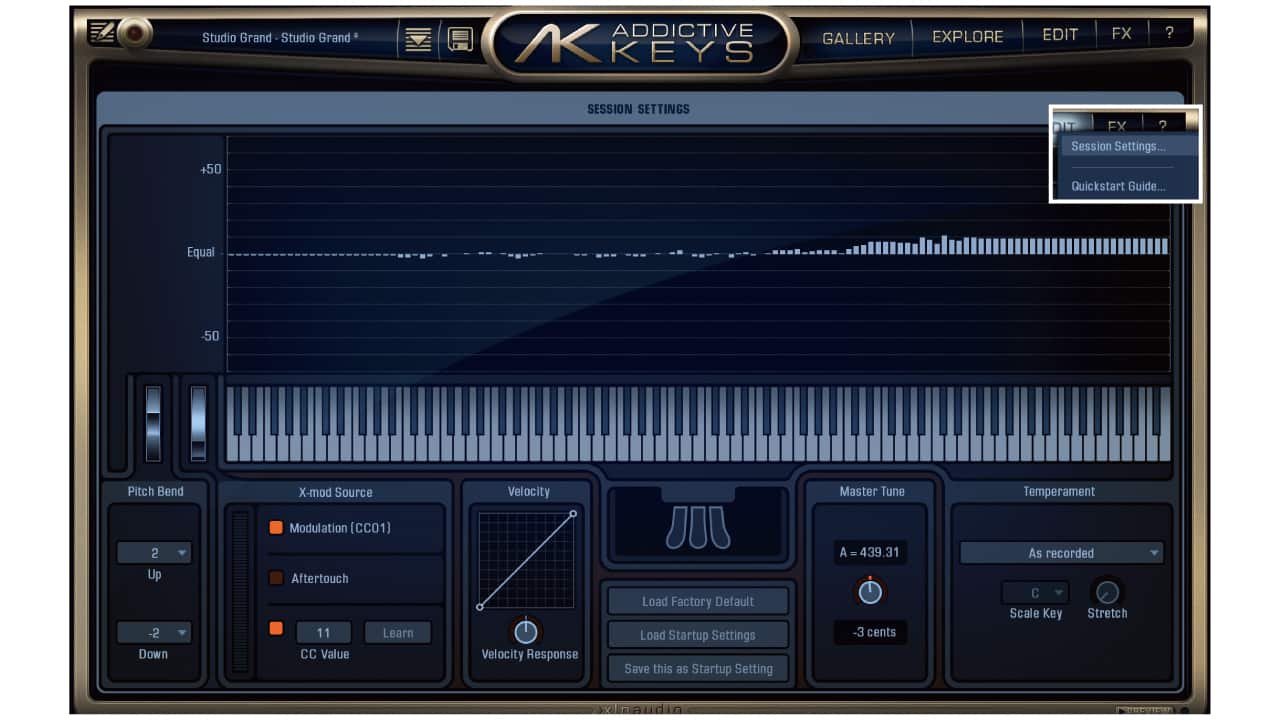1280x720 pixels.
Task: Click the pitch bend wheel
Action: click(153, 424)
